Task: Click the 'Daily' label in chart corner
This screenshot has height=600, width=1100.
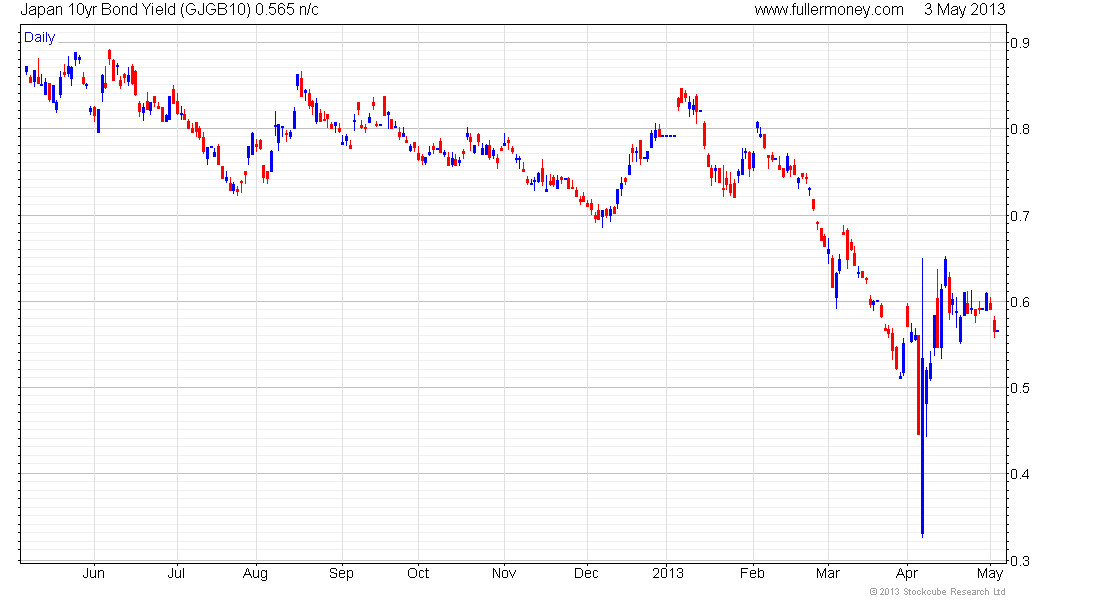Action: [x=39, y=37]
